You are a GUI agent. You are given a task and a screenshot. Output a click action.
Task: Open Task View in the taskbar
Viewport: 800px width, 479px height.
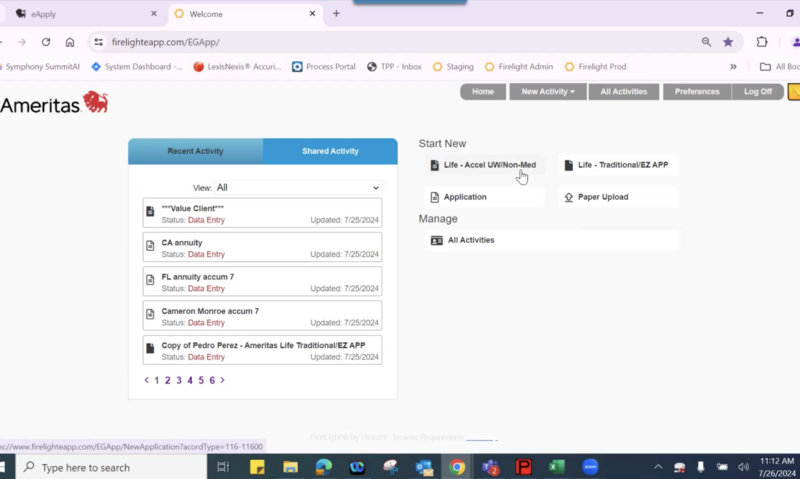click(x=223, y=467)
